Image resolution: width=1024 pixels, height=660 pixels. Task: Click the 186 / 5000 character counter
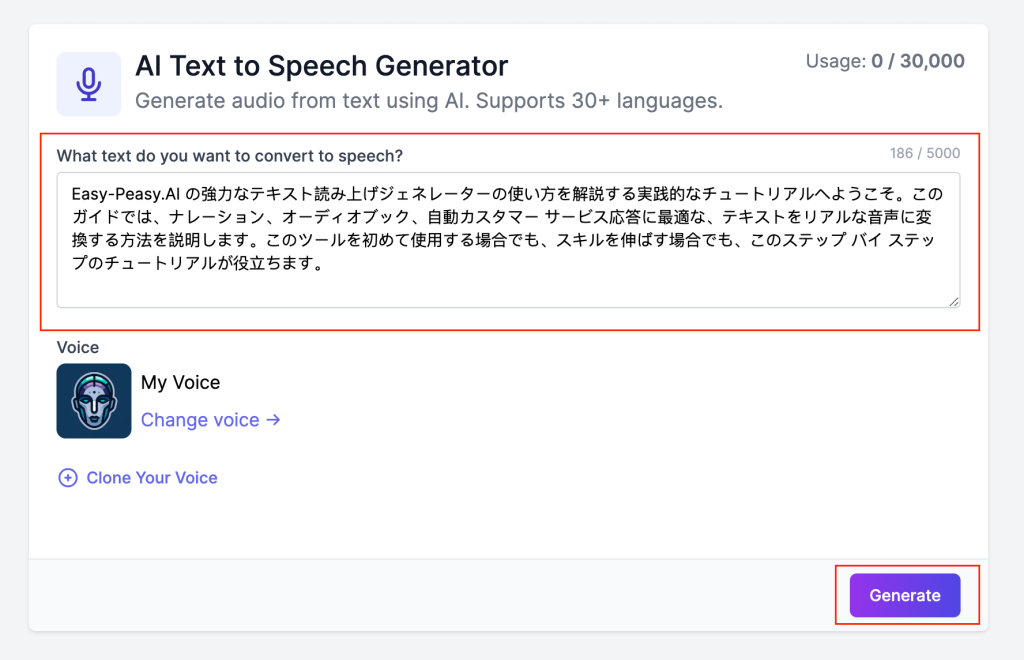(924, 154)
